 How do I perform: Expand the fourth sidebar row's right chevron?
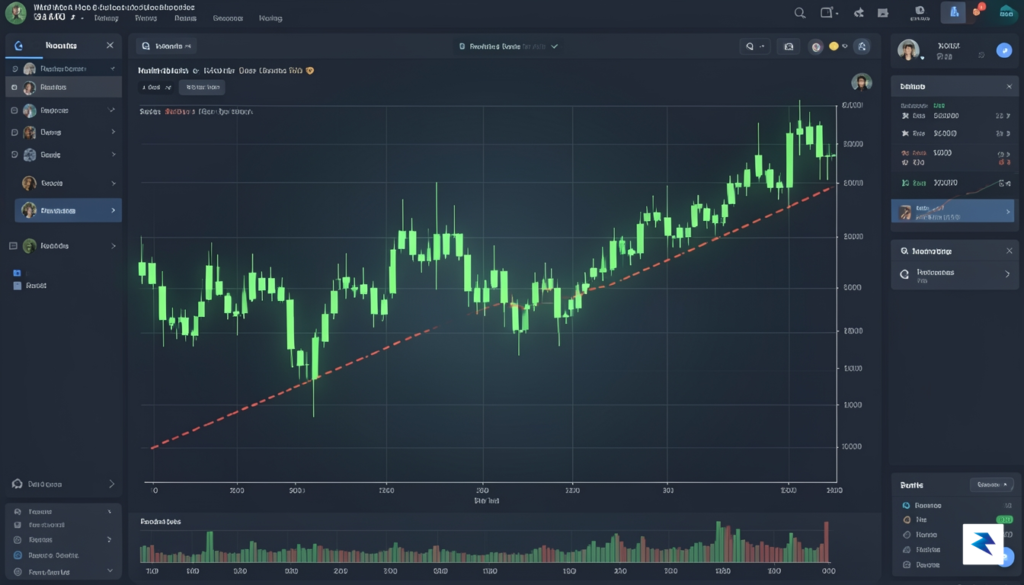(113, 132)
